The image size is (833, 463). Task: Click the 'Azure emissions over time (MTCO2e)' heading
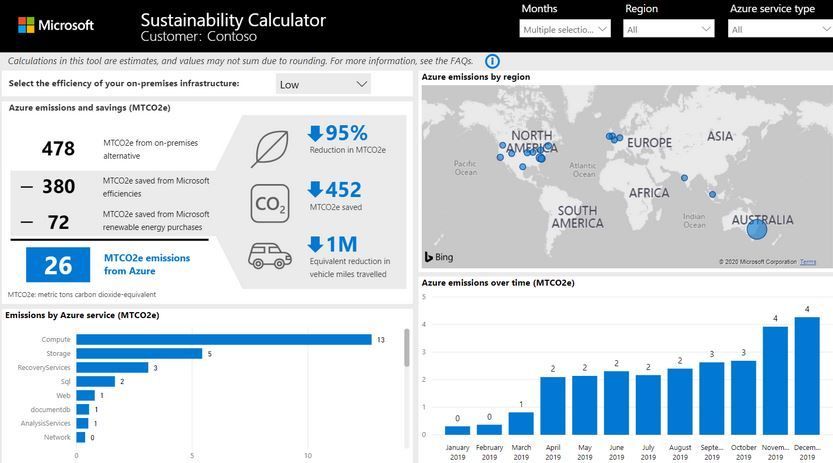[498, 283]
